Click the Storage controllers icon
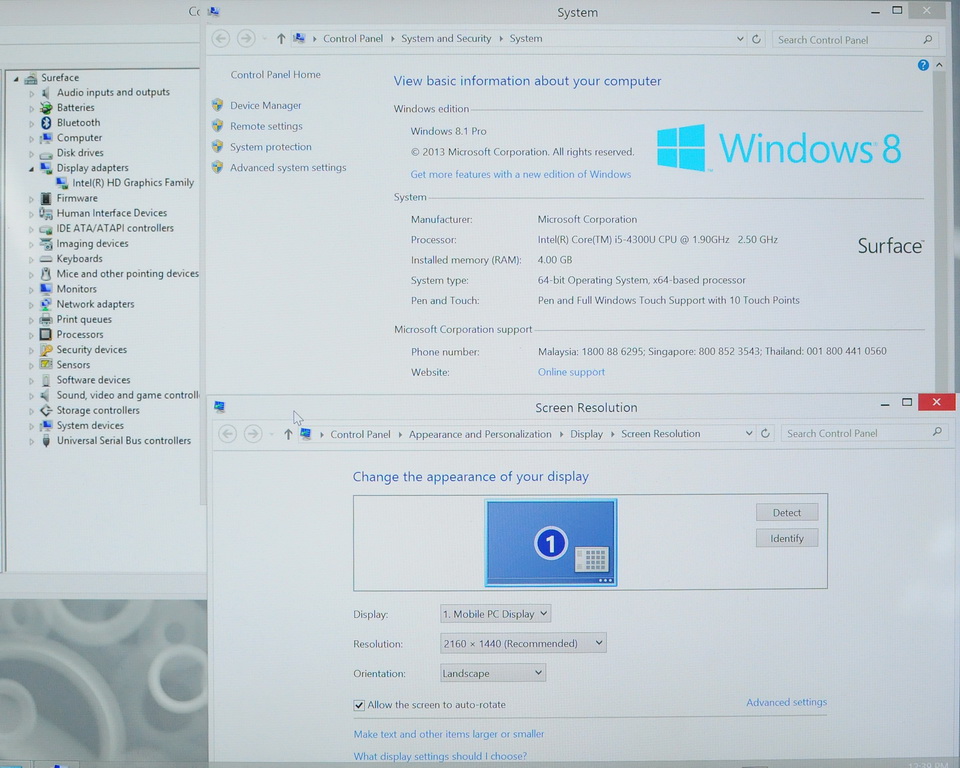This screenshot has width=960, height=768. click(x=45, y=410)
